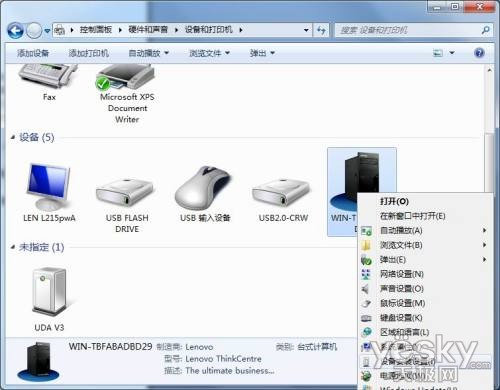This screenshot has height=390, width=500.
Task: Open 弹出(E) submenu in context menu
Action: point(425,260)
